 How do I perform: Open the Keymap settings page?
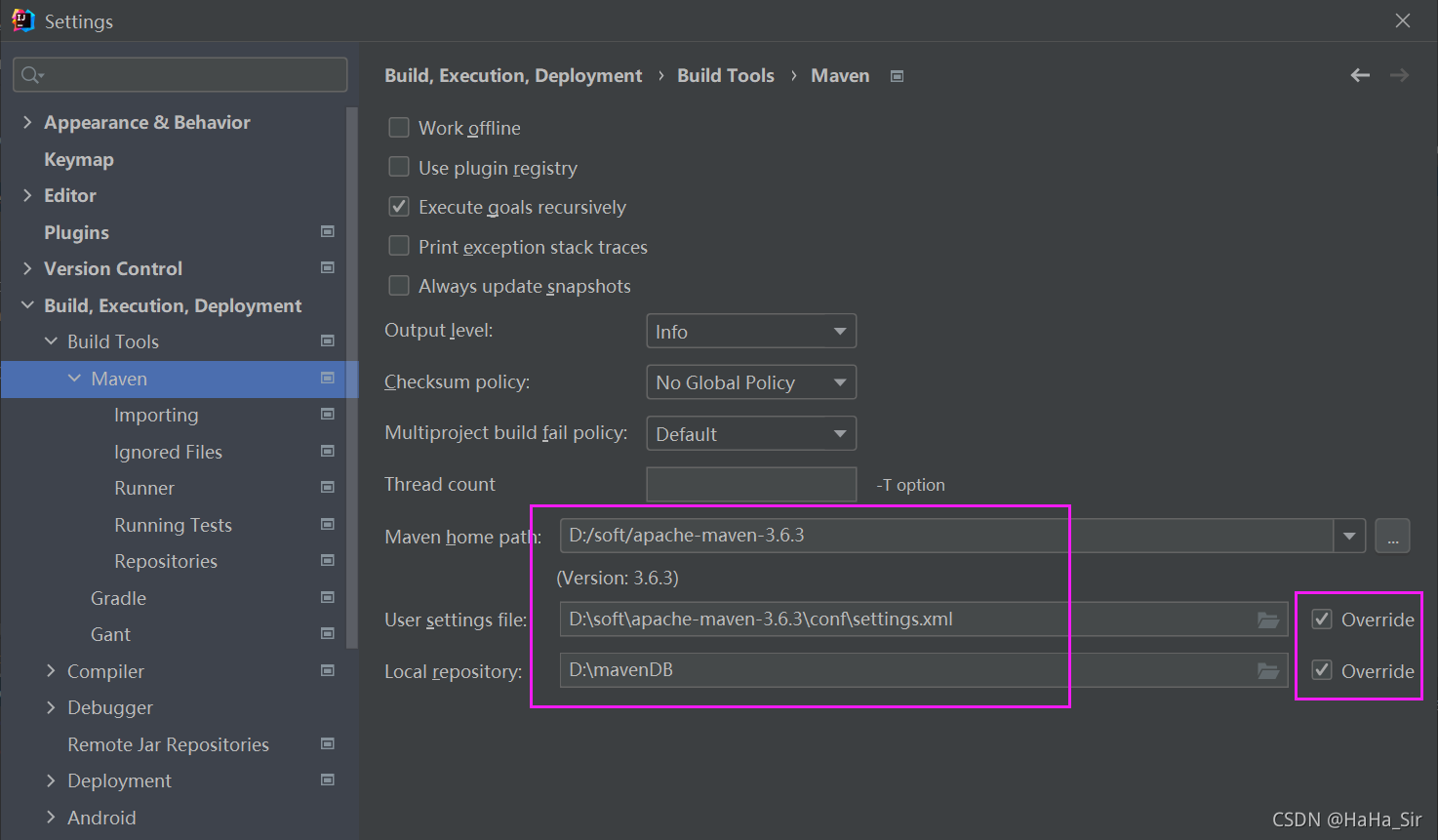click(79, 159)
